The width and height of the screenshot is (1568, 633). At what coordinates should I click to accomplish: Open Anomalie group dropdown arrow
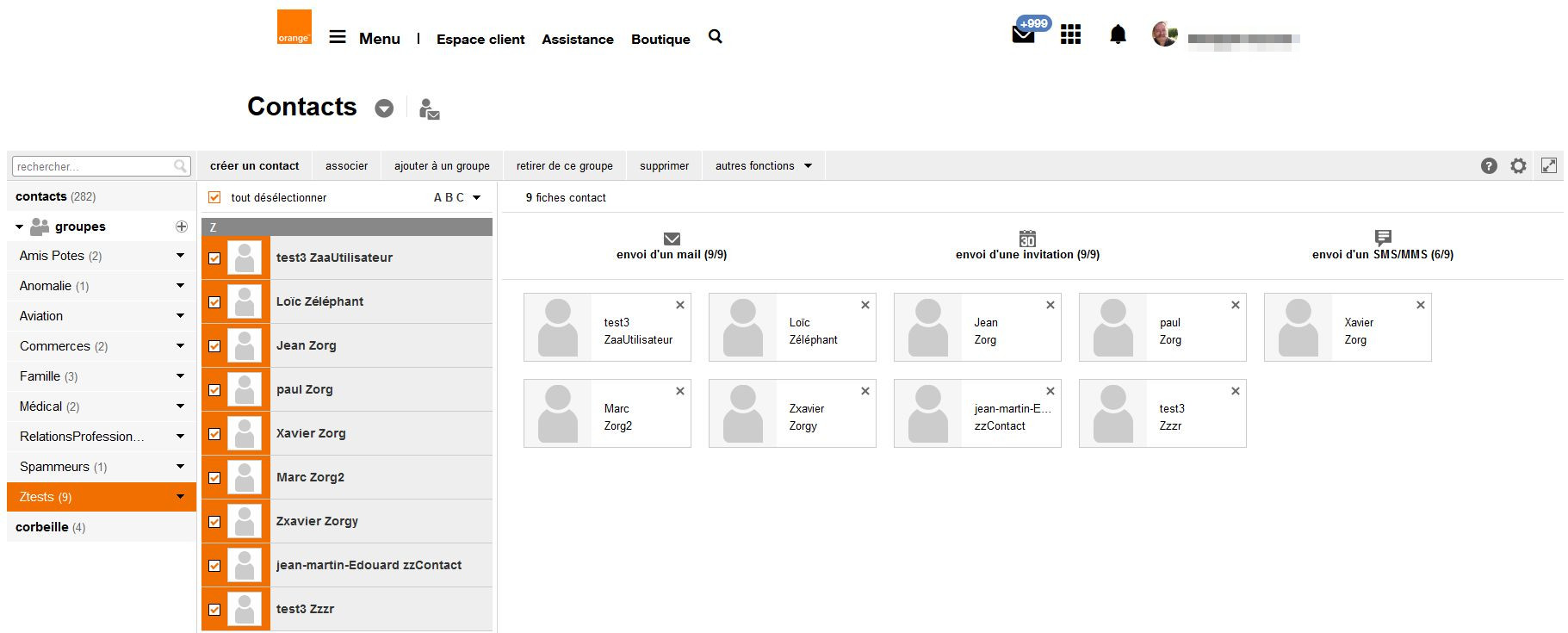(180, 285)
